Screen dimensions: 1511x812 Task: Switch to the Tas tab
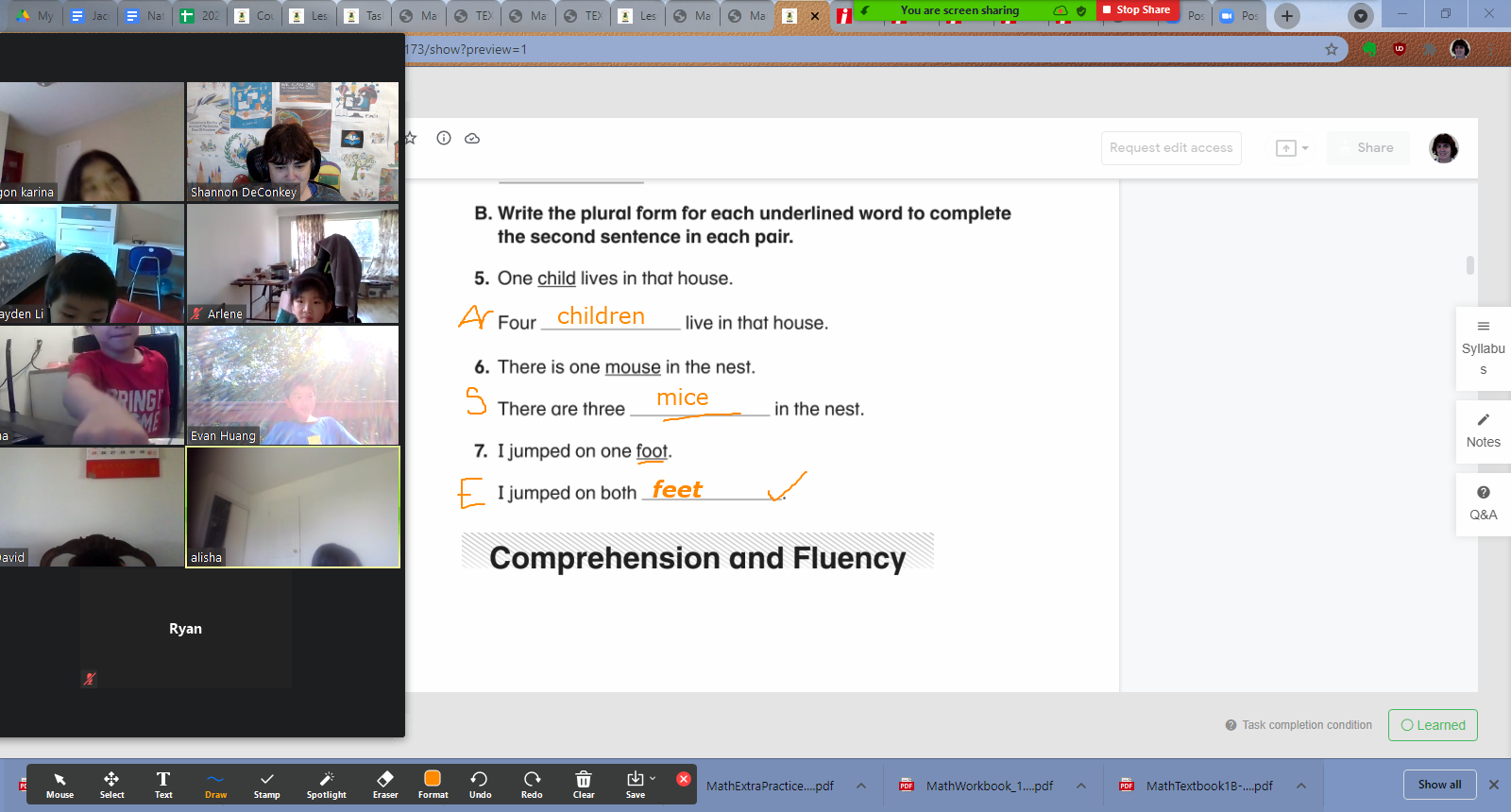pos(364,16)
